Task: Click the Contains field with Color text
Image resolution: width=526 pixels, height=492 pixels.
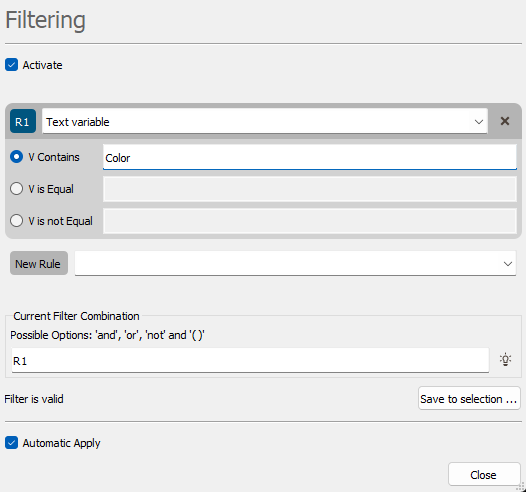Action: 310,157
